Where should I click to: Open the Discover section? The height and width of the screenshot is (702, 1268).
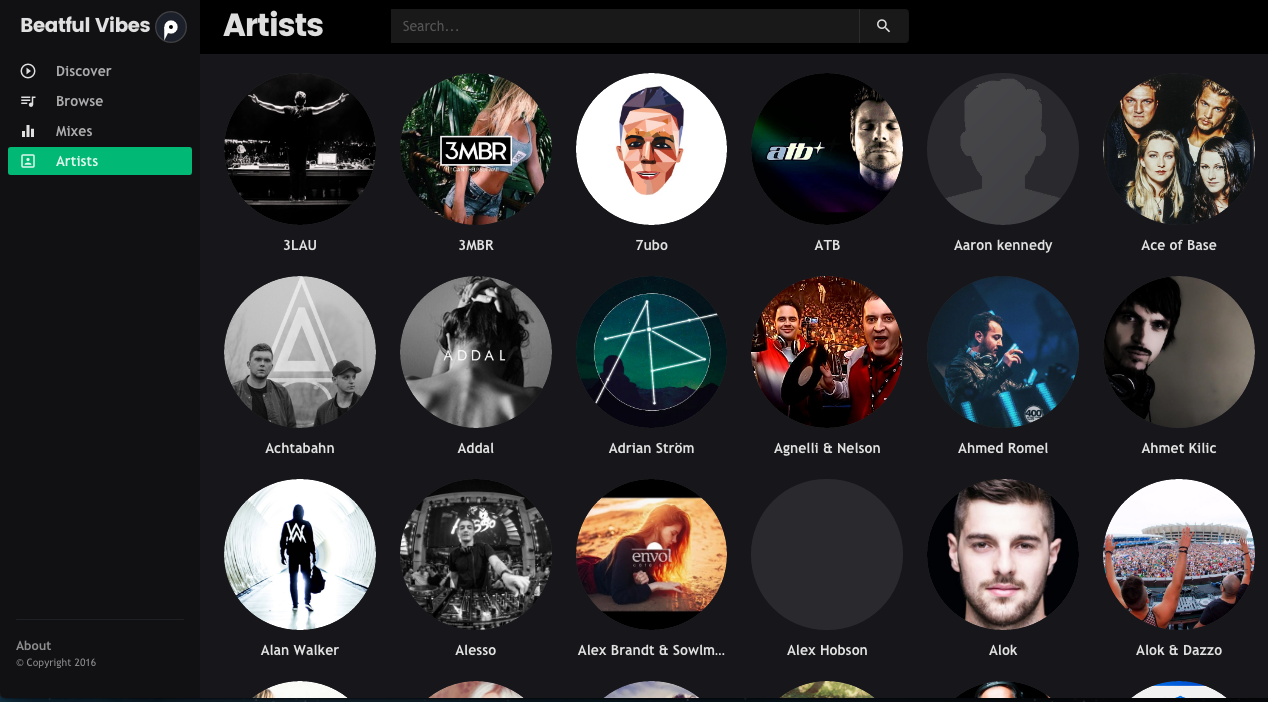[x=83, y=71]
